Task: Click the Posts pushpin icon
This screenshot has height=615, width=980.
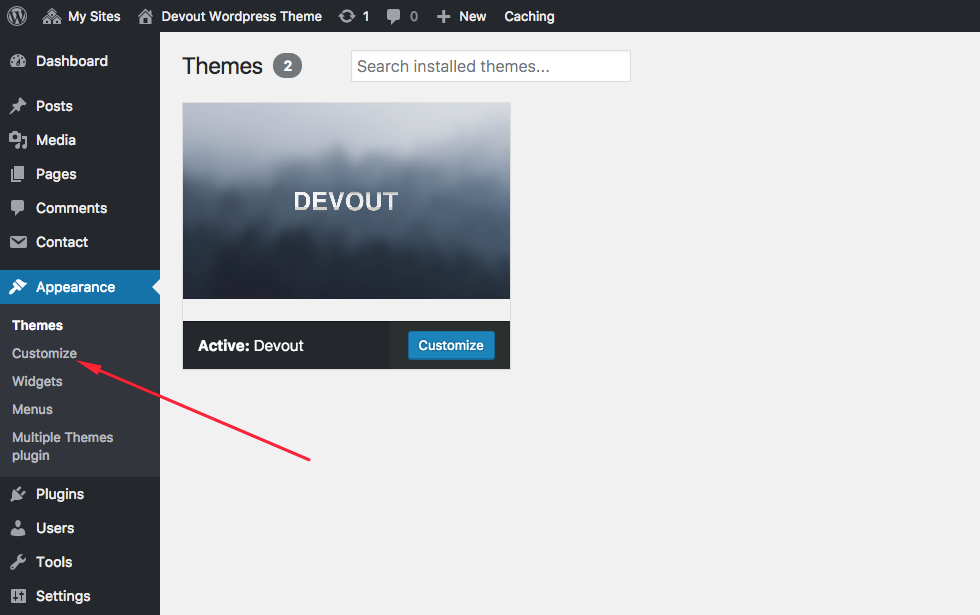Action: click(18, 106)
